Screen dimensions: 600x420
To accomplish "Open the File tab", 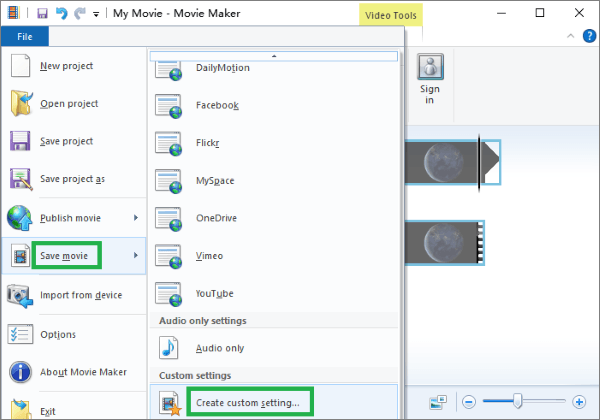I will tap(25, 37).
